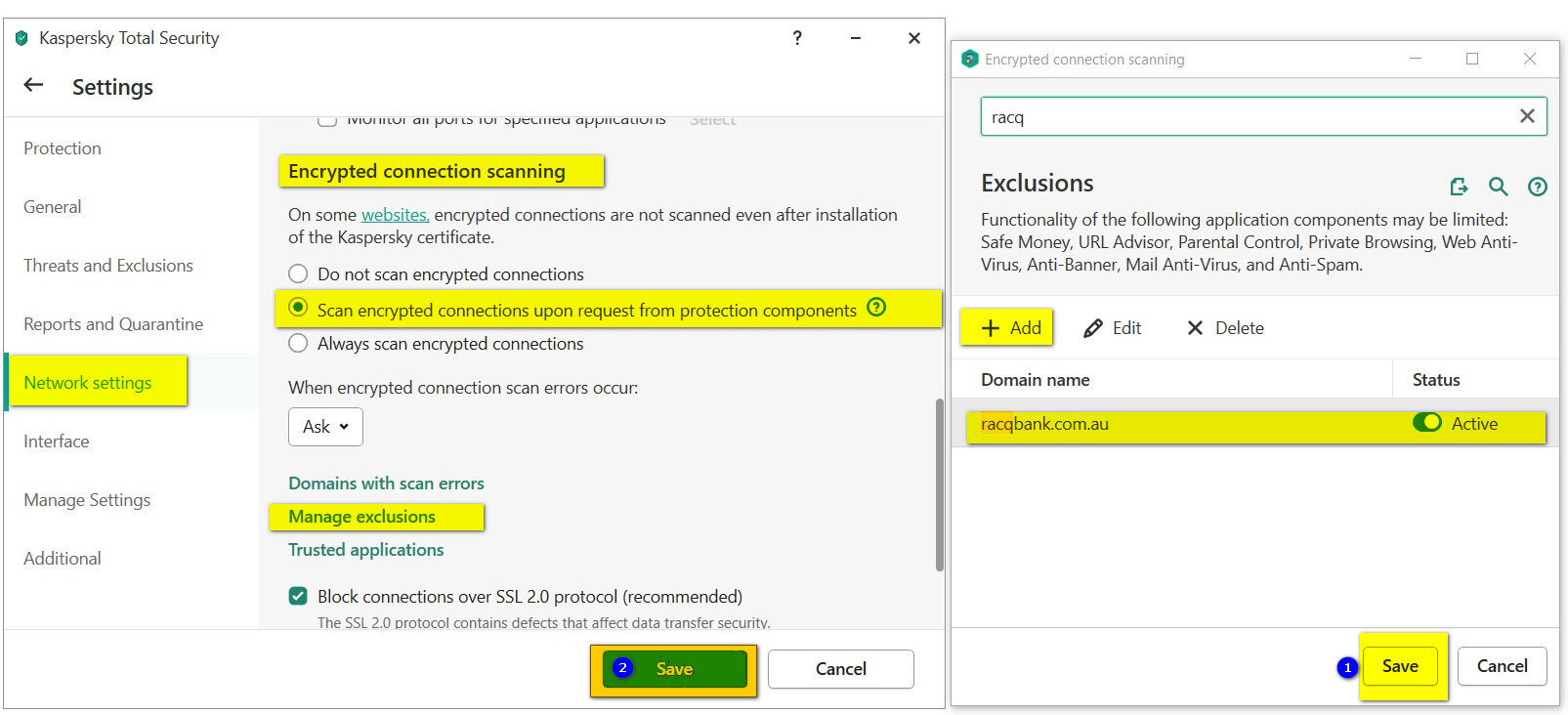Select Do not scan encrypted connections
The width and height of the screenshot is (1568, 715).
[x=298, y=273]
